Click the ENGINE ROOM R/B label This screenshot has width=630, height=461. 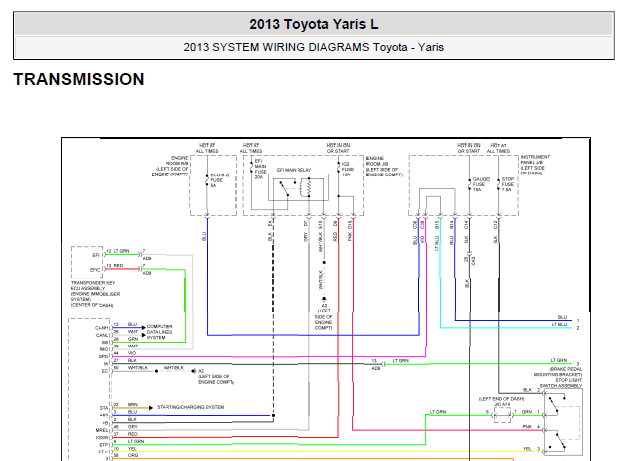click(x=170, y=166)
